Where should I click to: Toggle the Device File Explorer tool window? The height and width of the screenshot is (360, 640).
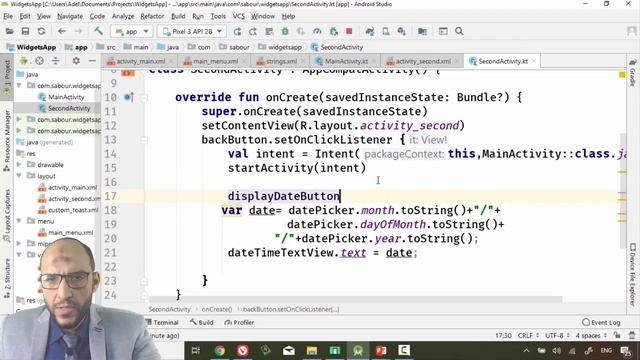pyautogui.click(x=633, y=274)
